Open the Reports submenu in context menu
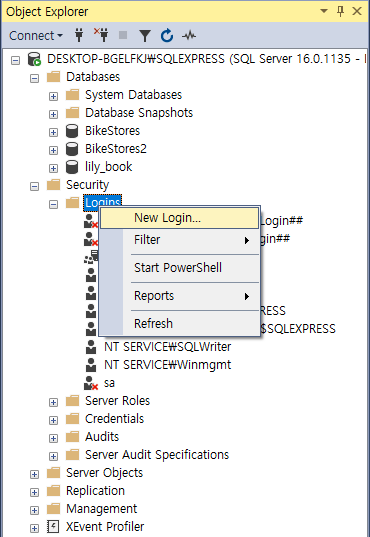Screen dimensions: 370x537 [179, 296]
